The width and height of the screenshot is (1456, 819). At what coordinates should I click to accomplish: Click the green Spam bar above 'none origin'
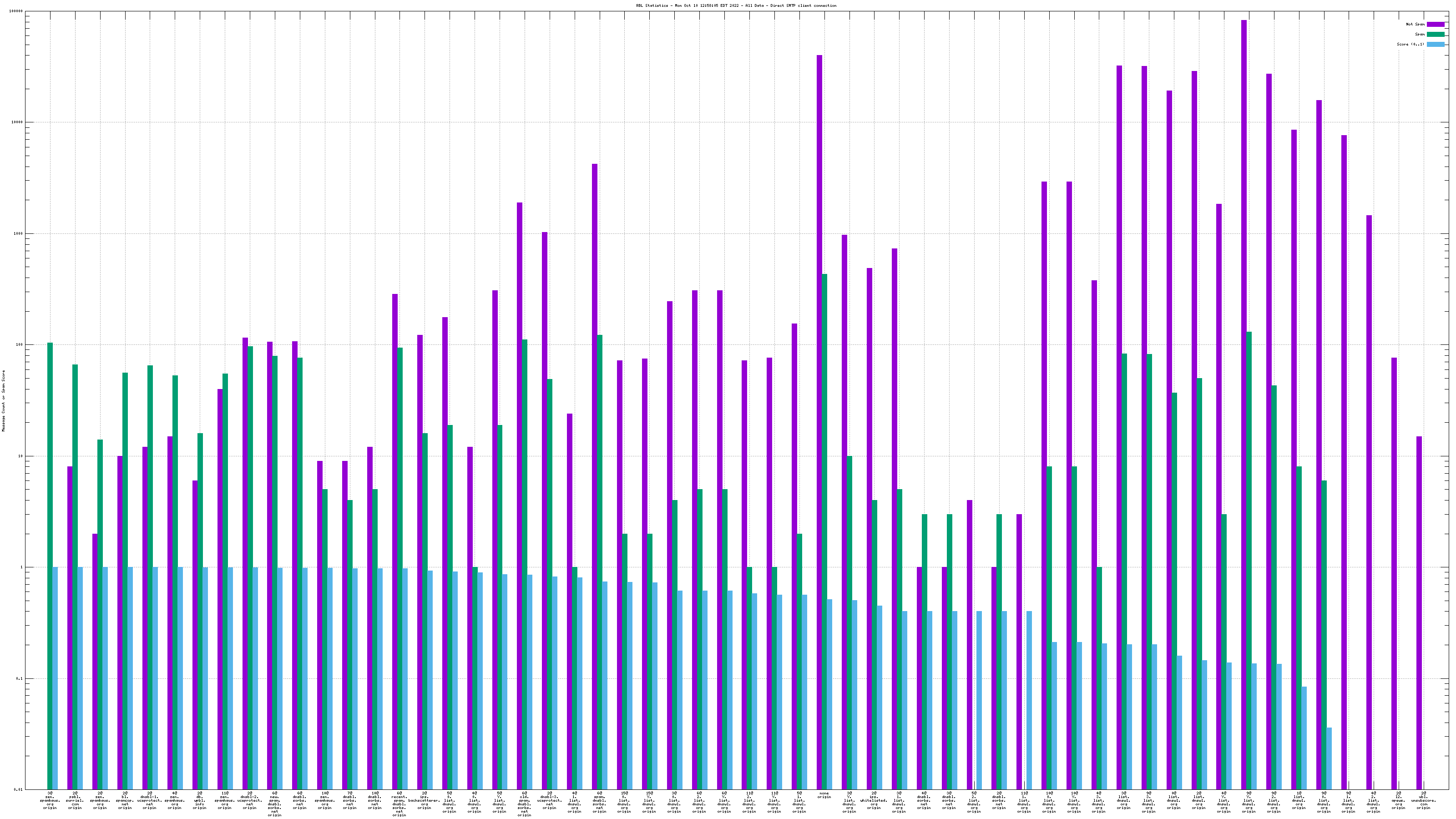824,531
